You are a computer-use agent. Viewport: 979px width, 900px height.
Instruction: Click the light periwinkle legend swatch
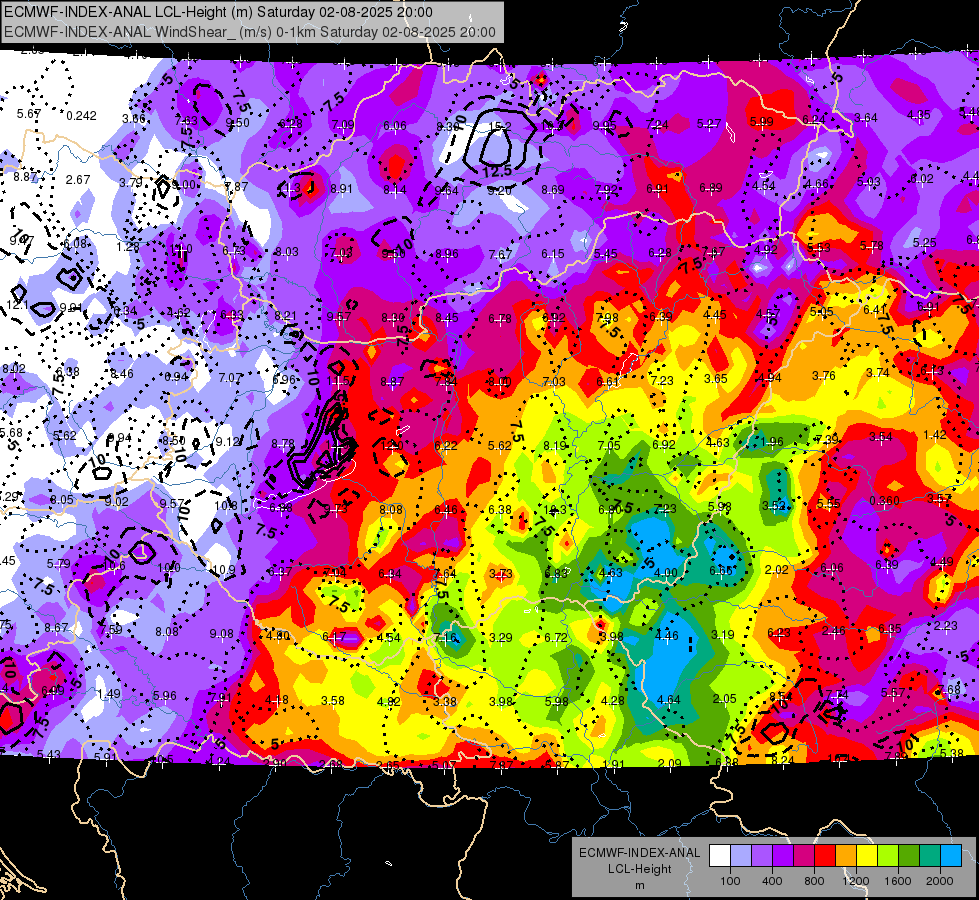[740, 856]
